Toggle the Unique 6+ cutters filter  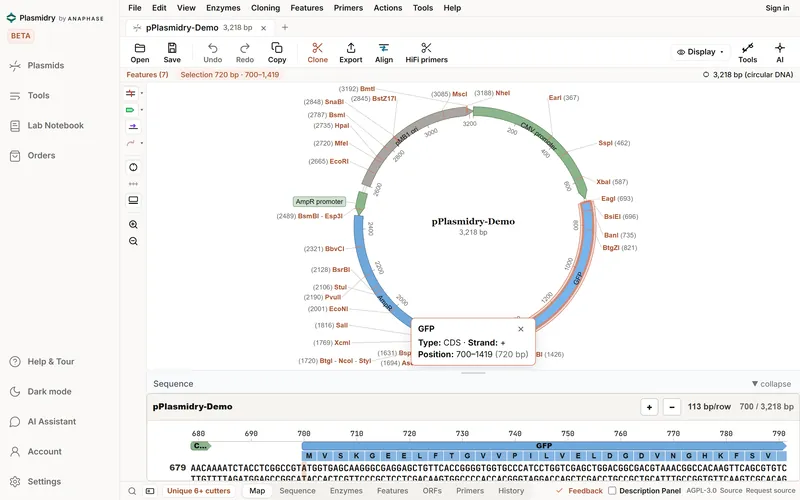(198, 491)
